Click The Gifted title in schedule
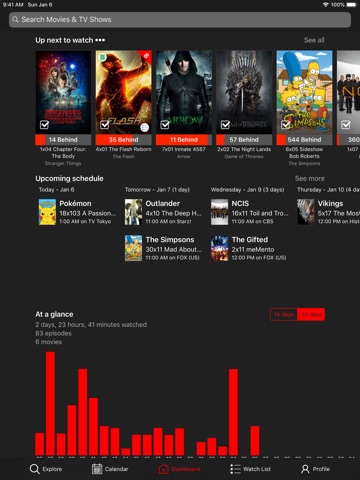This screenshot has height=480, width=360. tap(250, 240)
